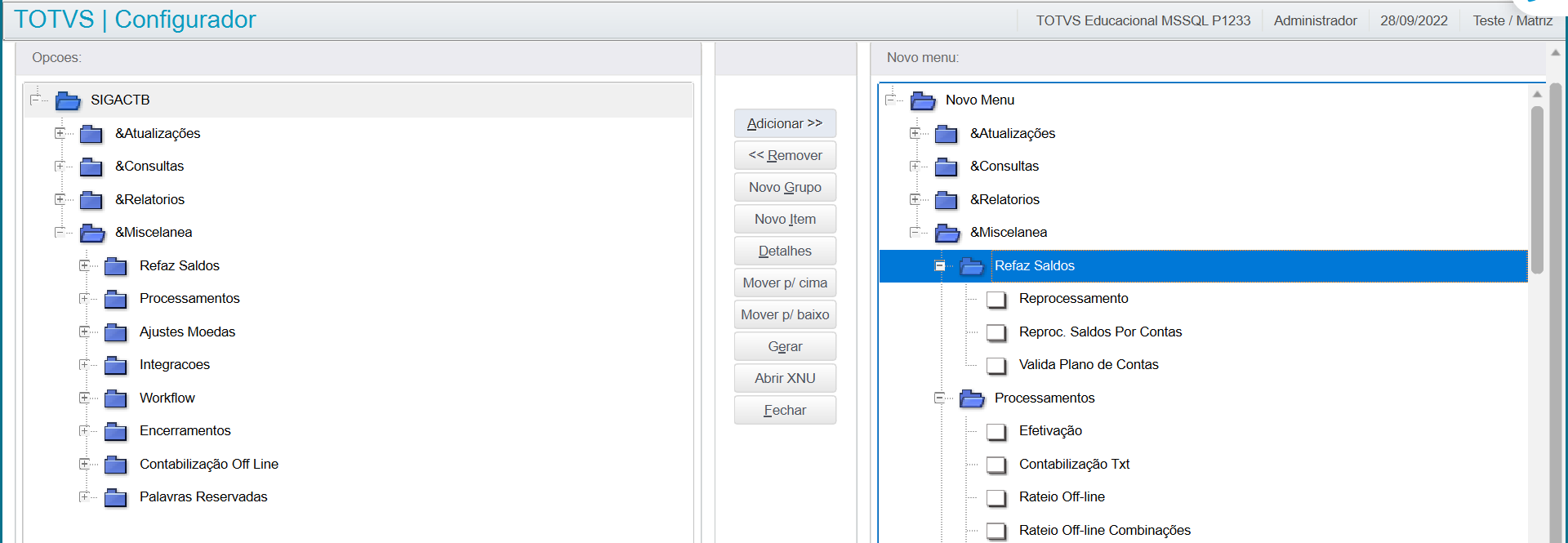This screenshot has width=1568, height=543.
Task: Click the Workflow folder icon
Action: 116,398
